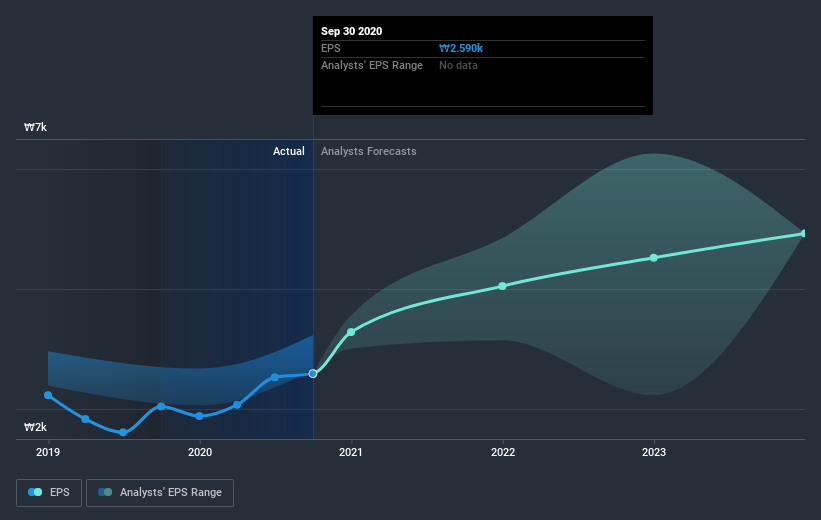
Task: Select the Sep 30 2020 highlighted data point
Action: tap(313, 373)
